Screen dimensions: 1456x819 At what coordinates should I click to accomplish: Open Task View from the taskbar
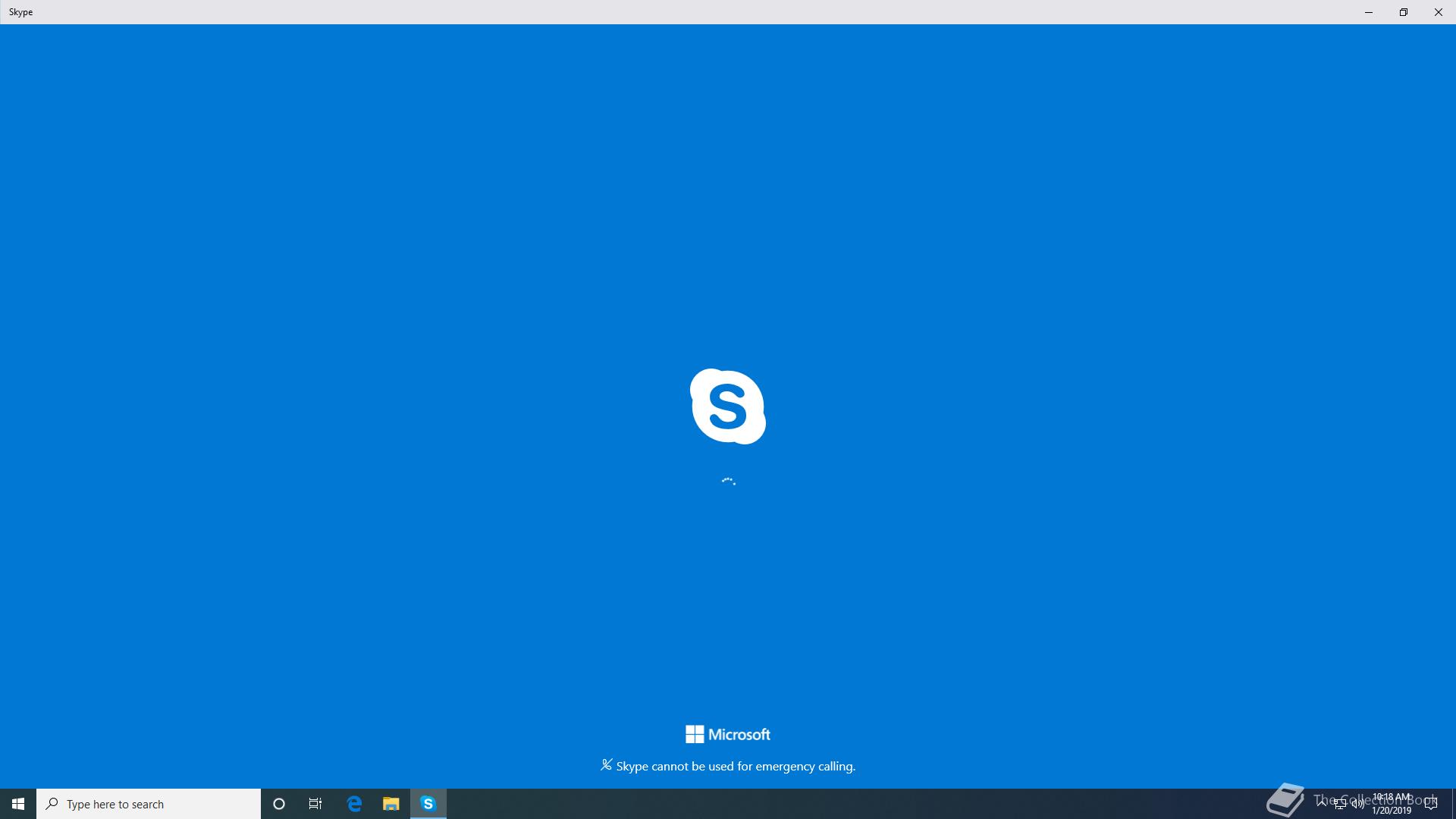pyautogui.click(x=315, y=804)
